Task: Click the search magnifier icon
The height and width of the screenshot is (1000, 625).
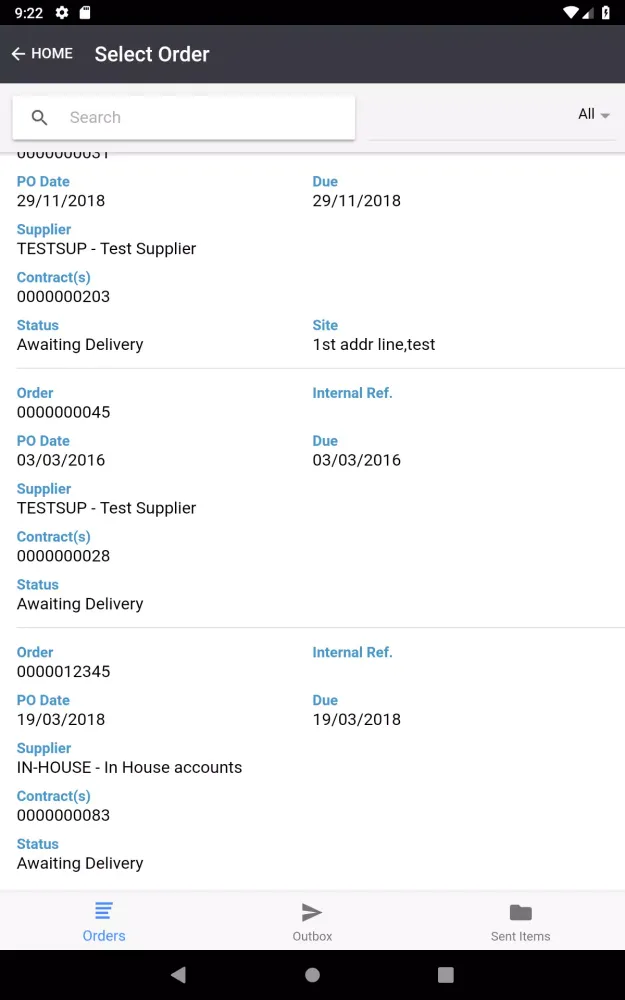Action: [40, 118]
